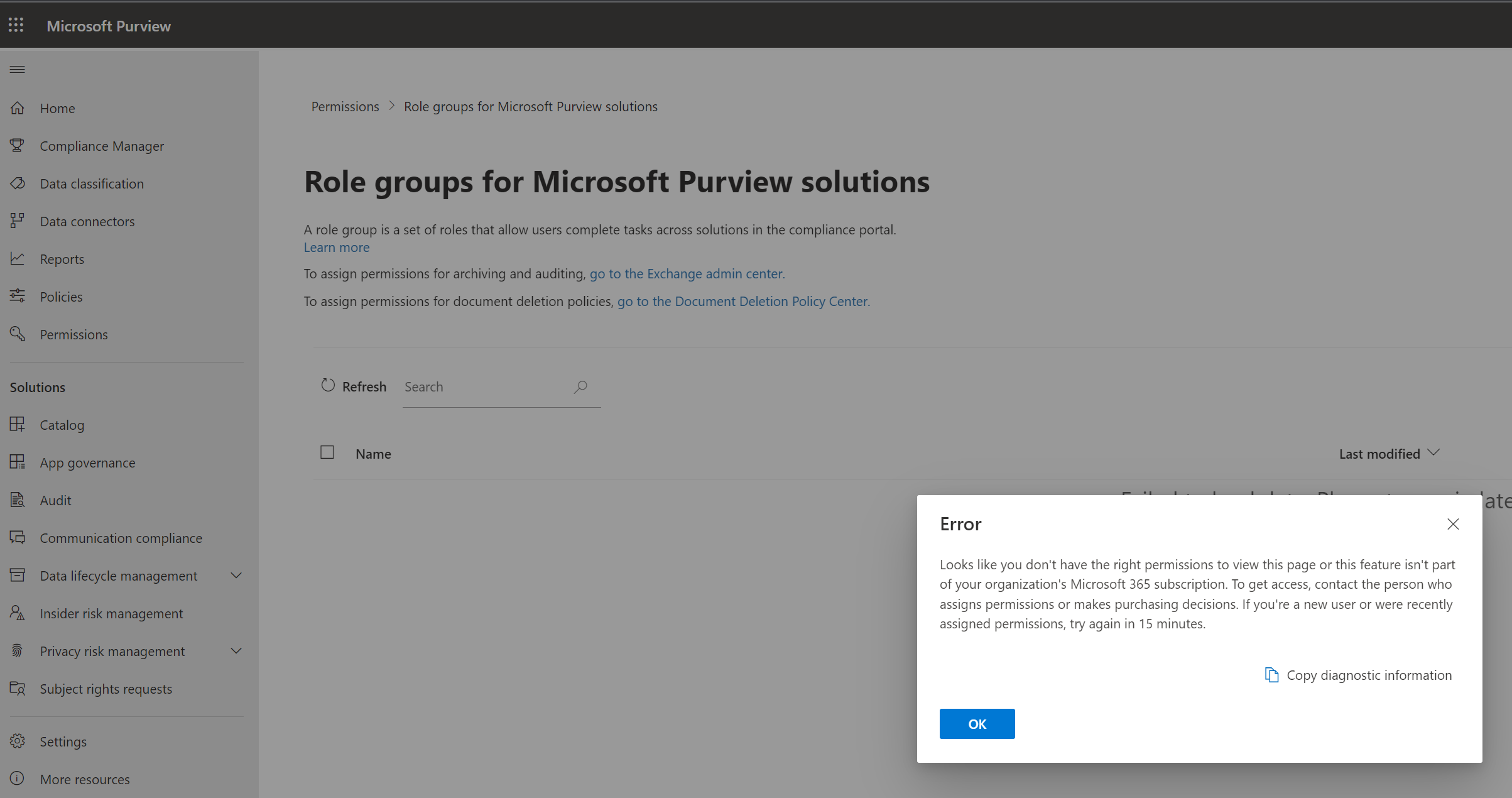1512x798 pixels.
Task: Tick the select-all checkbox beside Name
Action: tap(327, 452)
